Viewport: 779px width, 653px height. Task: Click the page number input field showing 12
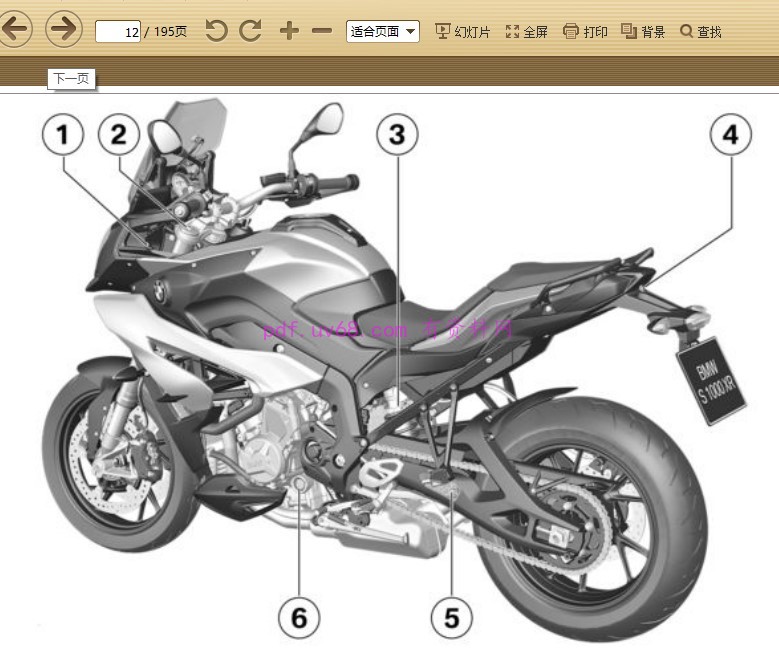118,32
